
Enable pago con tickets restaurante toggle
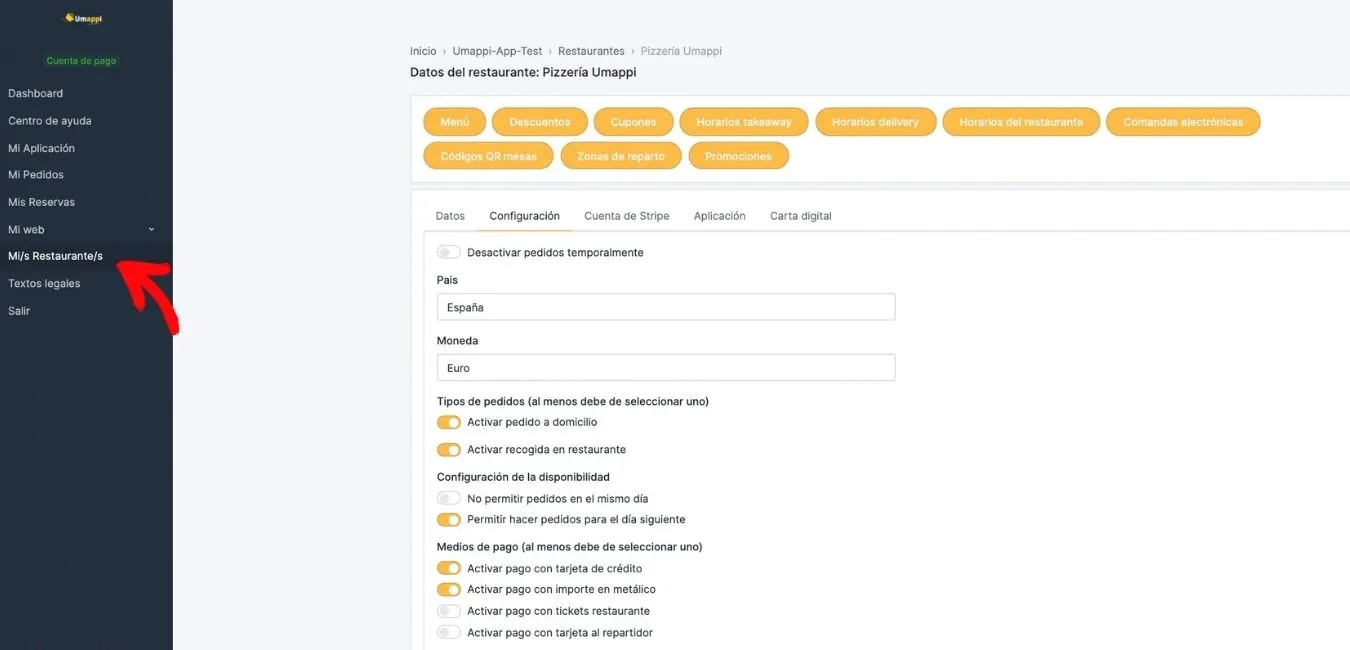(449, 611)
